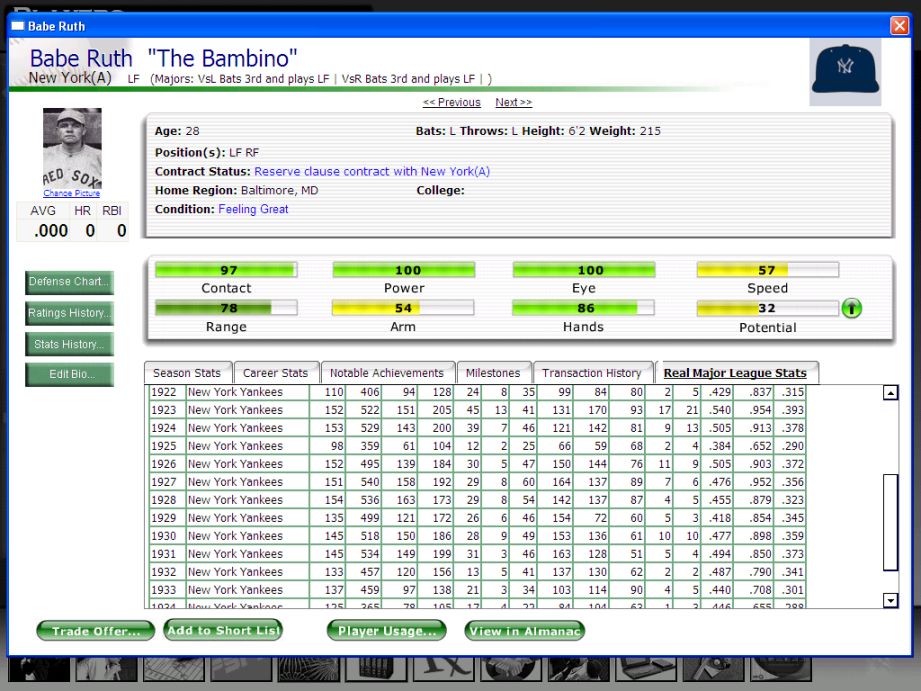
Task: Select the 1923 New York Yankees team cell
Action: click(248, 410)
